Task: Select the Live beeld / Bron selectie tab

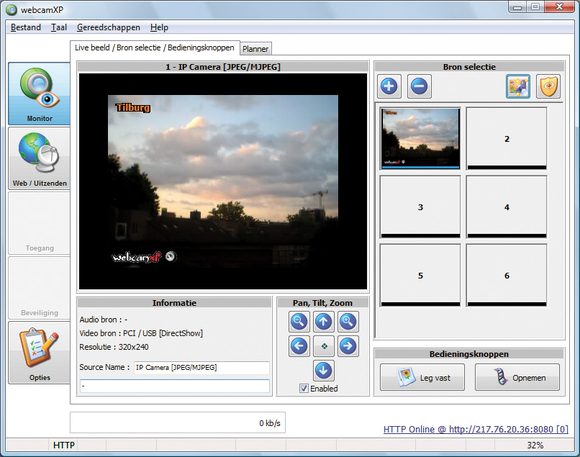Action: pos(155,48)
